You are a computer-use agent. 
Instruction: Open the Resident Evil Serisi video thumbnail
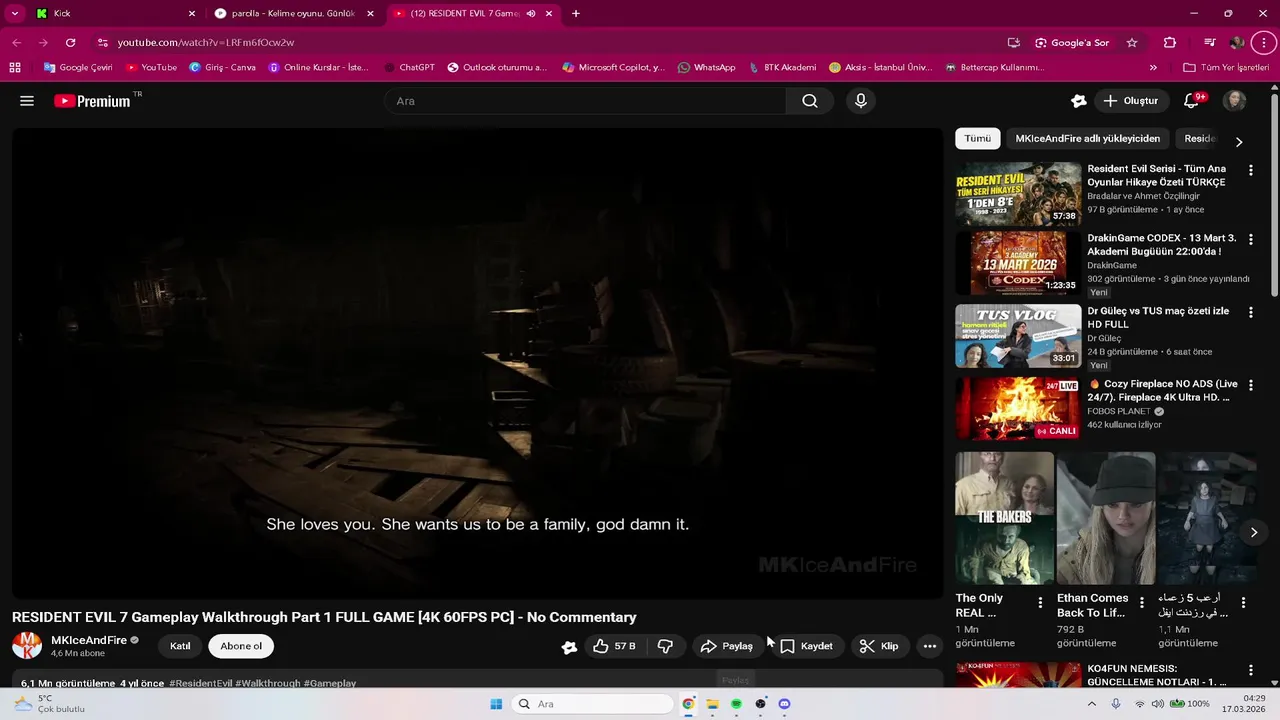click(1018, 194)
